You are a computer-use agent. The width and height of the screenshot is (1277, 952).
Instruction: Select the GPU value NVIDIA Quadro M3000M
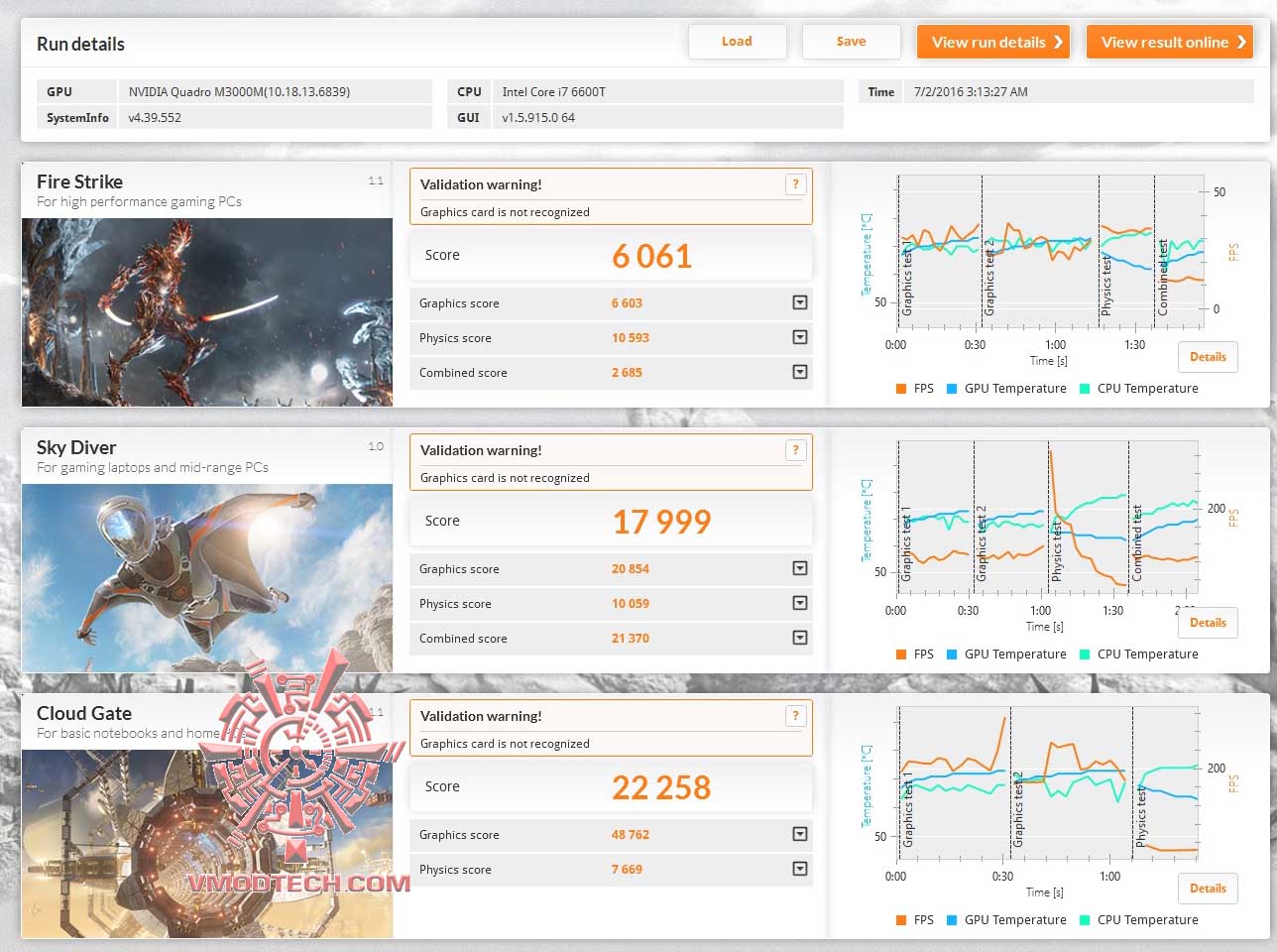[x=239, y=91]
